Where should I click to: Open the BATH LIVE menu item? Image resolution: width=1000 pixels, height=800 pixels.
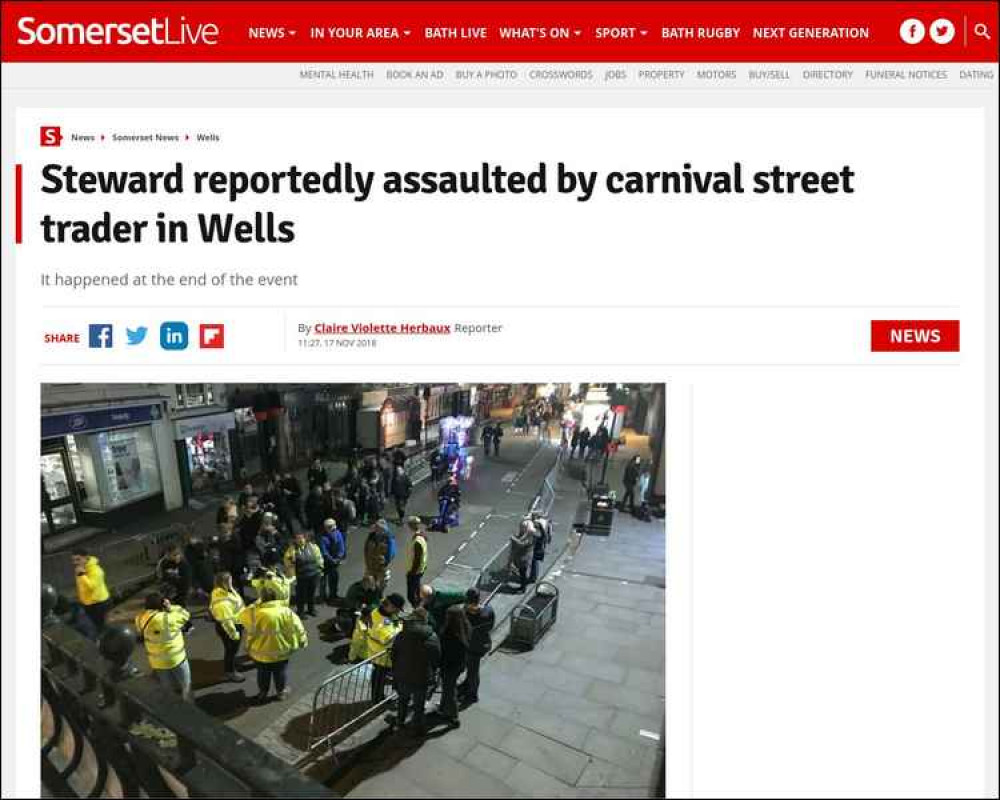click(455, 33)
